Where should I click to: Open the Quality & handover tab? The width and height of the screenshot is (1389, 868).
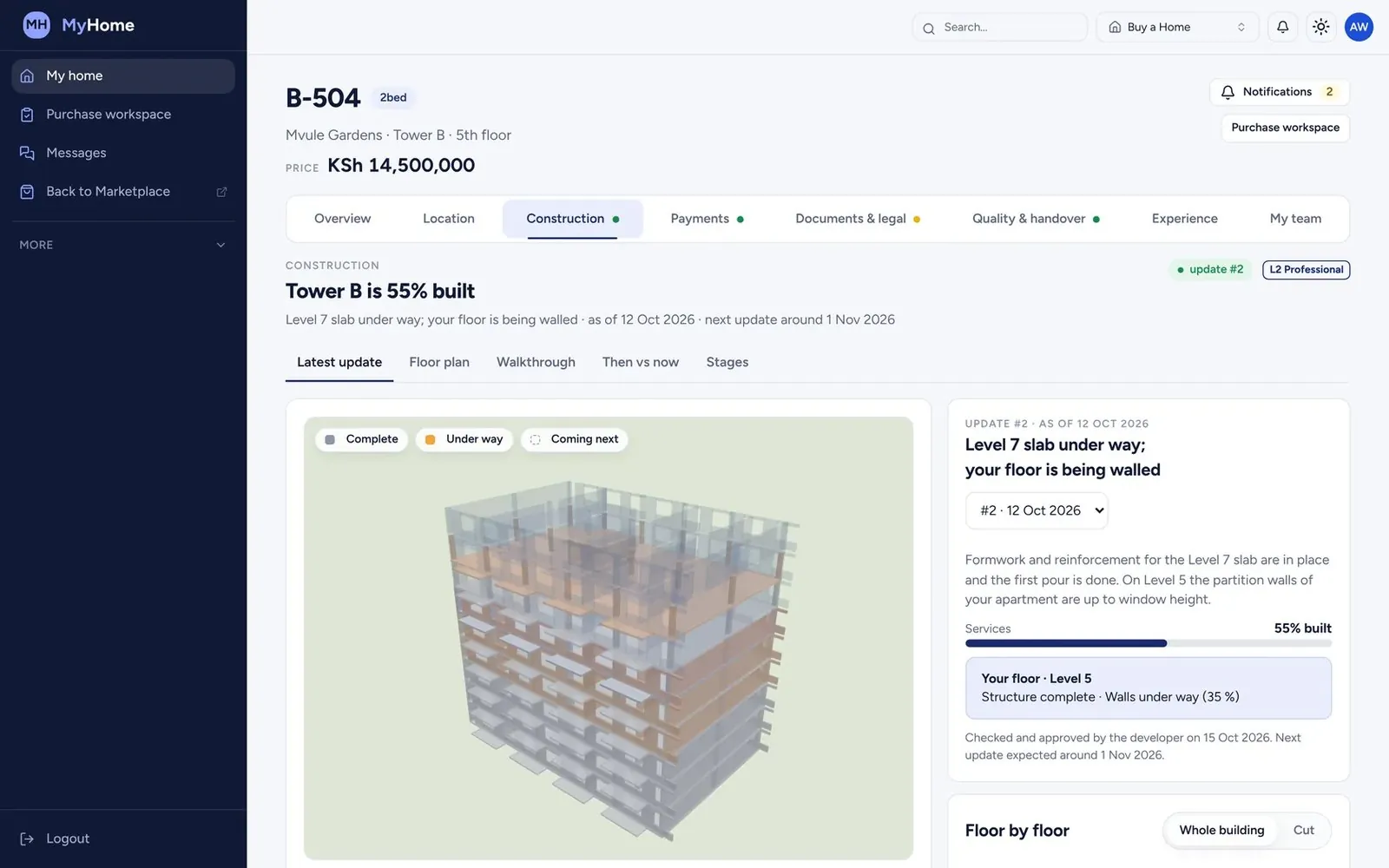(x=1036, y=219)
